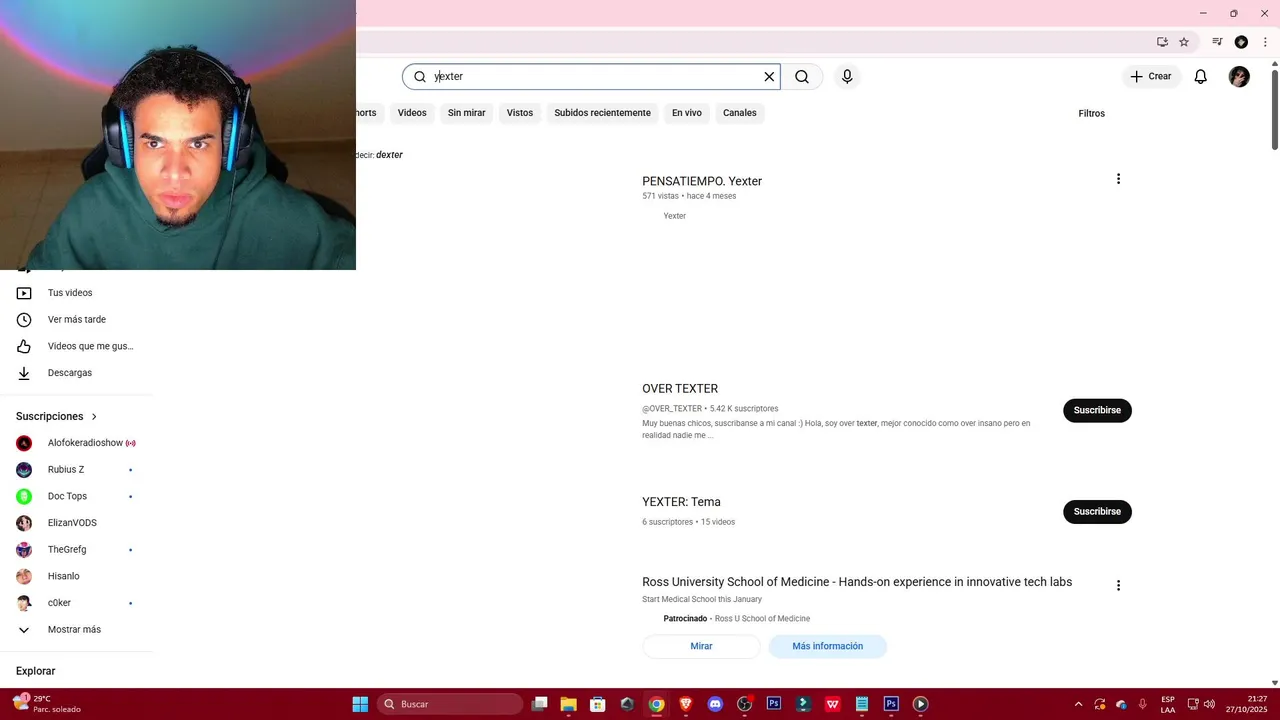Select the Canales filter chip
The image size is (1280, 720).
coord(740,113)
